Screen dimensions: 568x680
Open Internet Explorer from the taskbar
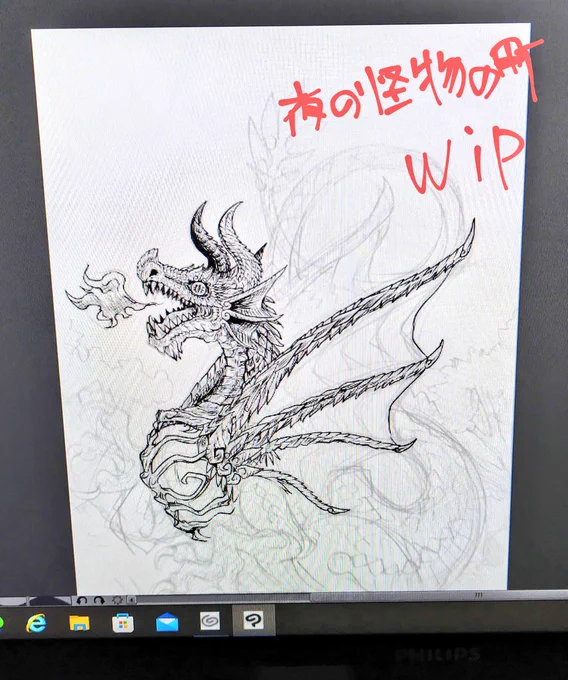click(x=36, y=623)
